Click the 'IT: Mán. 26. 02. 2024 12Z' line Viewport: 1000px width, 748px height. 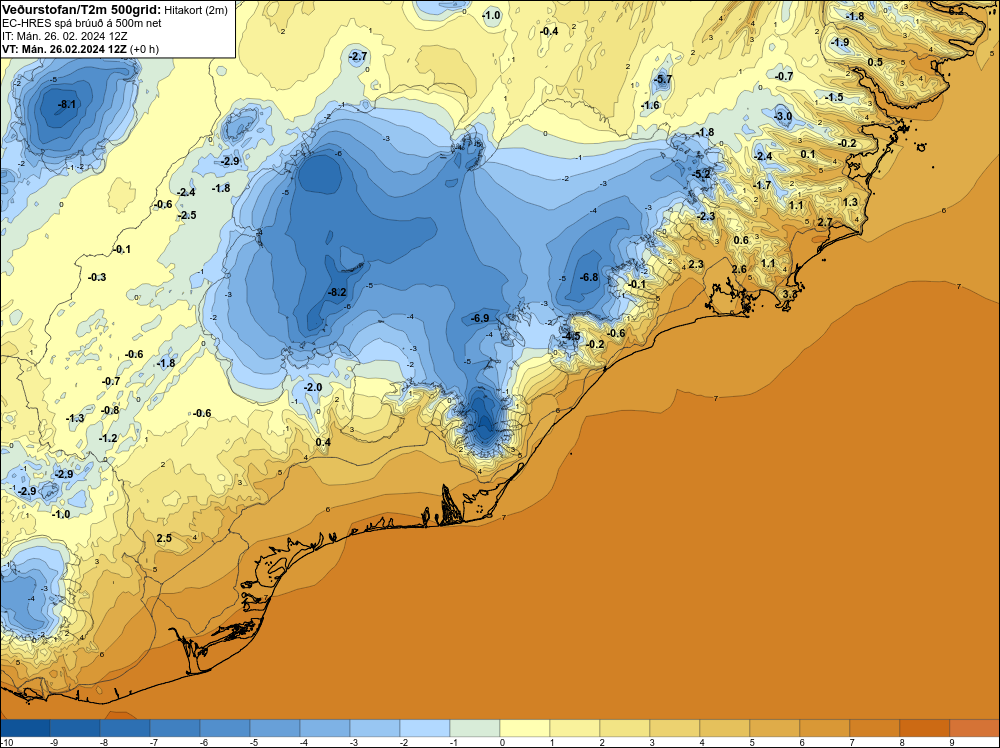(64, 36)
